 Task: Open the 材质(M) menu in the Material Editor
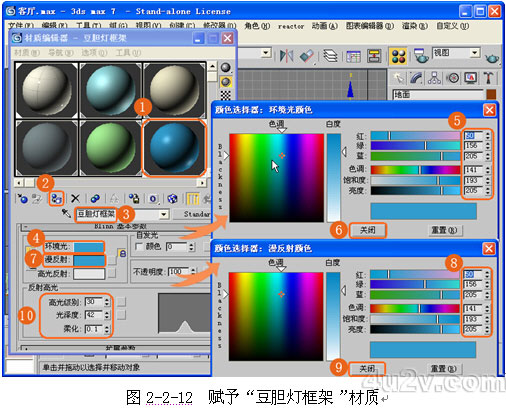point(27,53)
